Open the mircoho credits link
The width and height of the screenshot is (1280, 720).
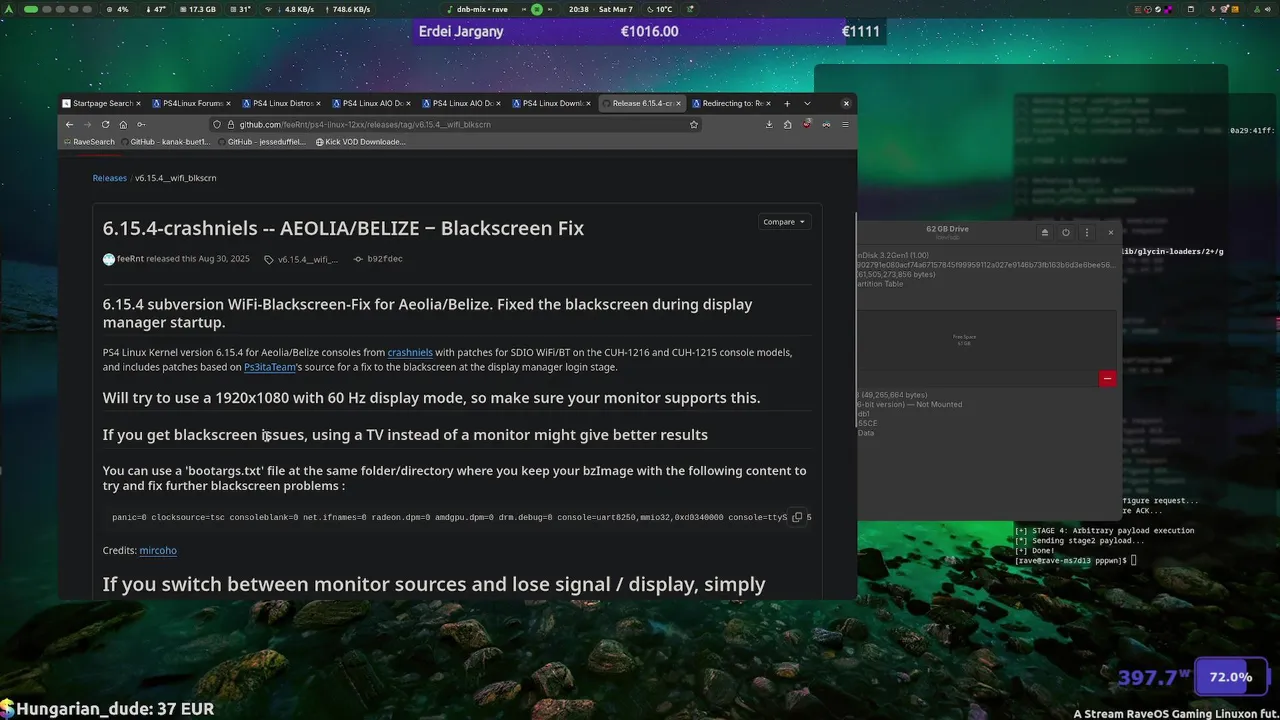(x=158, y=550)
